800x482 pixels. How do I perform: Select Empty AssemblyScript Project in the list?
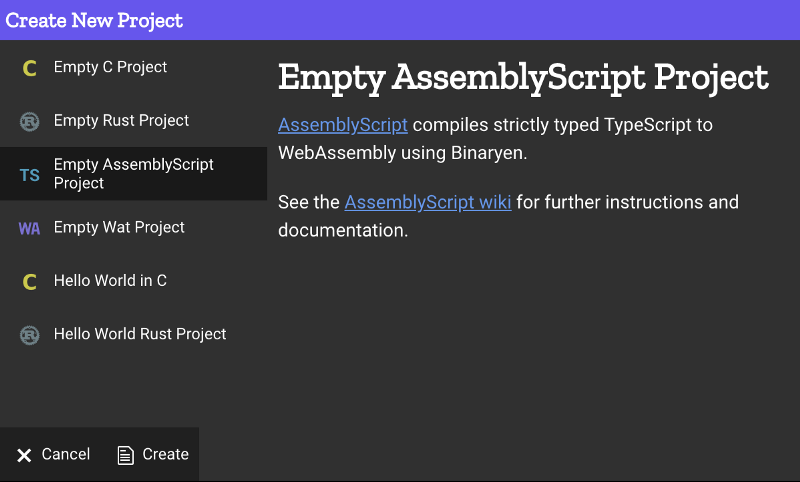(134, 173)
